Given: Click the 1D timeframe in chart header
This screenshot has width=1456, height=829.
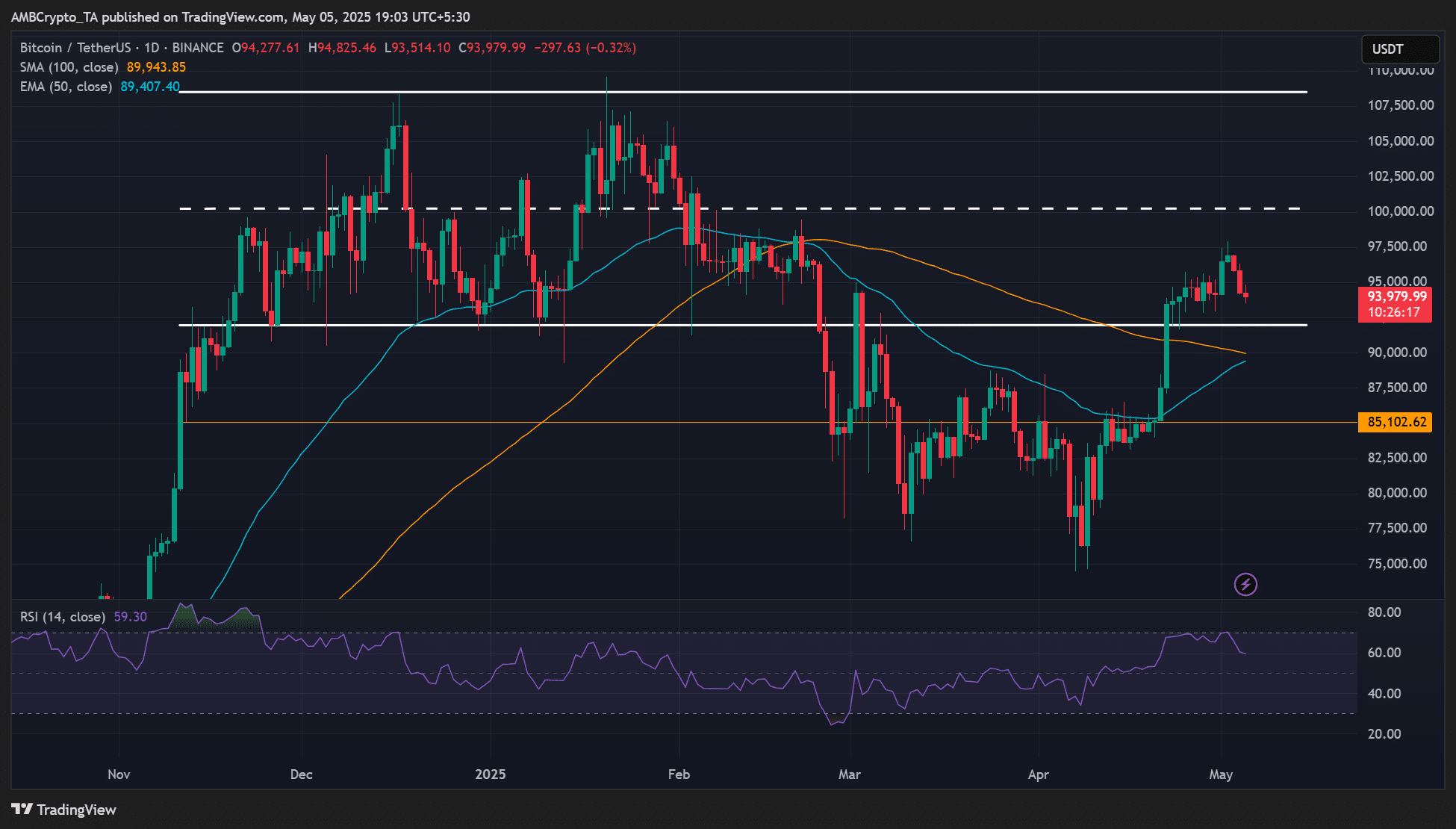Looking at the screenshot, I should (x=153, y=48).
